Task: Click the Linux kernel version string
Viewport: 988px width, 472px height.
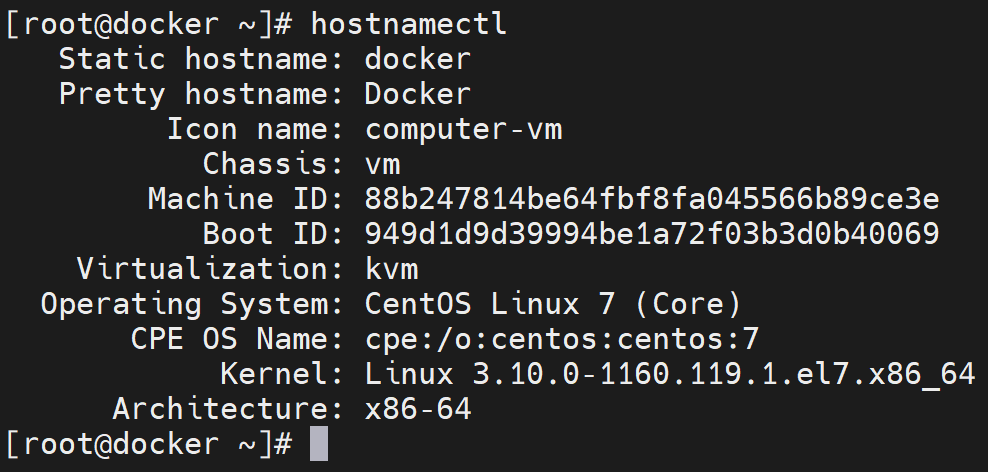Action: tap(669, 374)
